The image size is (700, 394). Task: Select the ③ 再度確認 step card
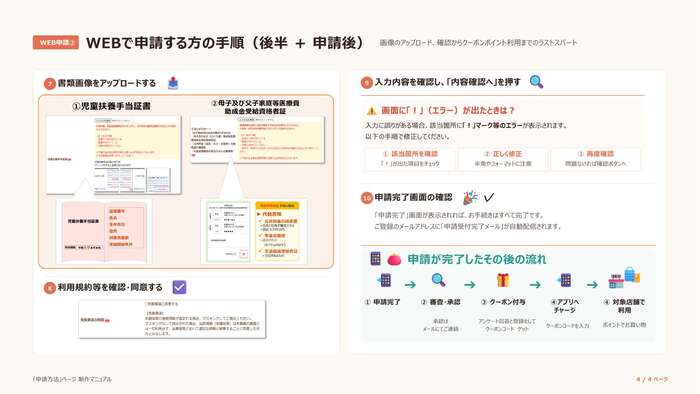click(596, 159)
